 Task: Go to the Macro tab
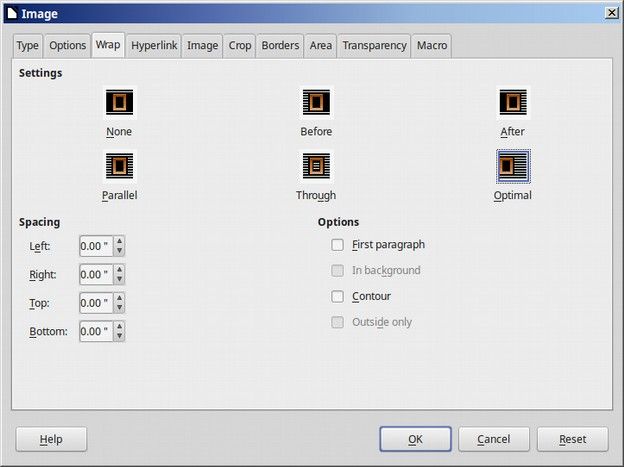click(432, 46)
